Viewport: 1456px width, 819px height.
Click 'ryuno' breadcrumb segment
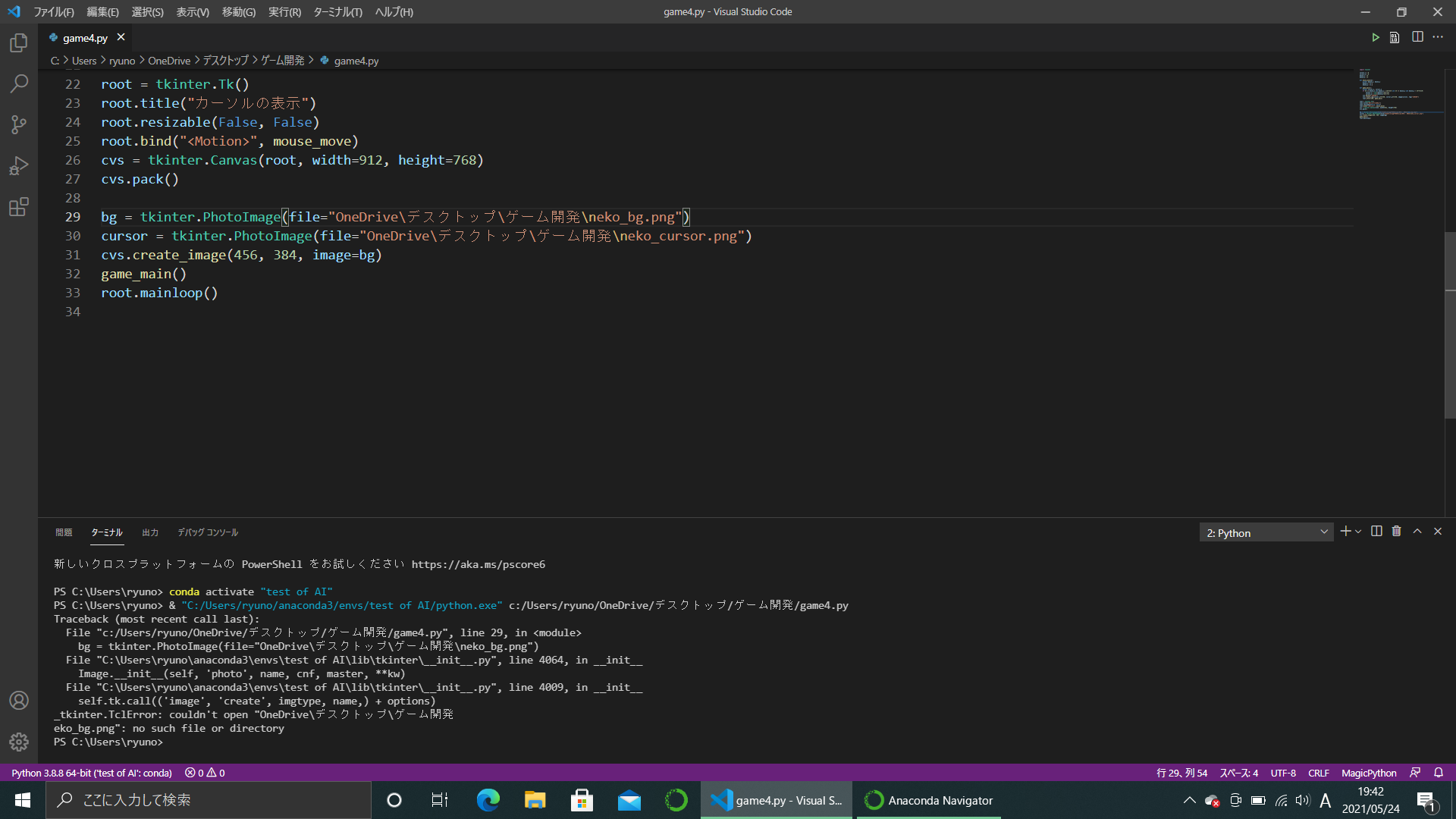pyautogui.click(x=122, y=61)
